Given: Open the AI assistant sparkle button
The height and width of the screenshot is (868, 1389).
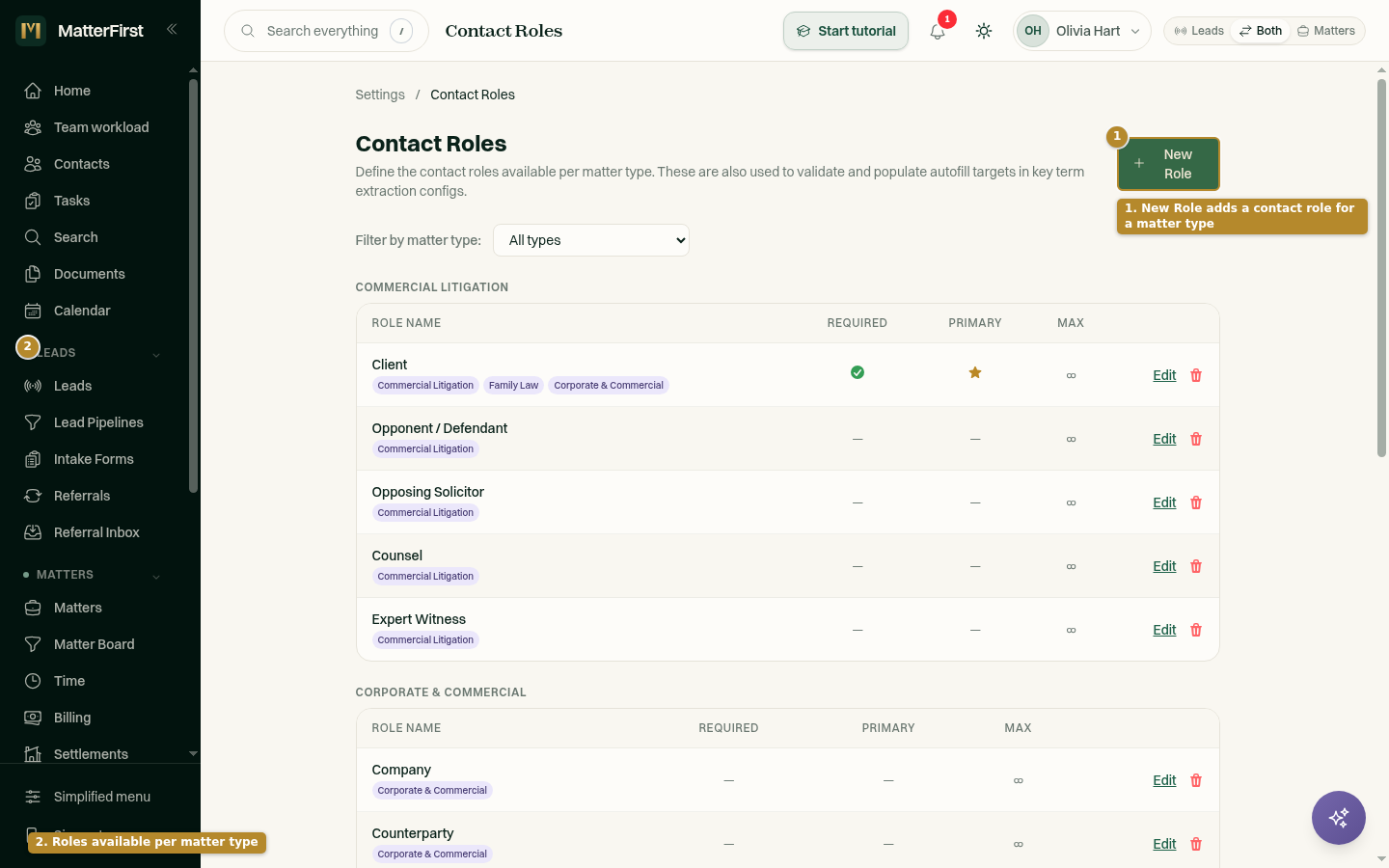Looking at the screenshot, I should [x=1339, y=818].
